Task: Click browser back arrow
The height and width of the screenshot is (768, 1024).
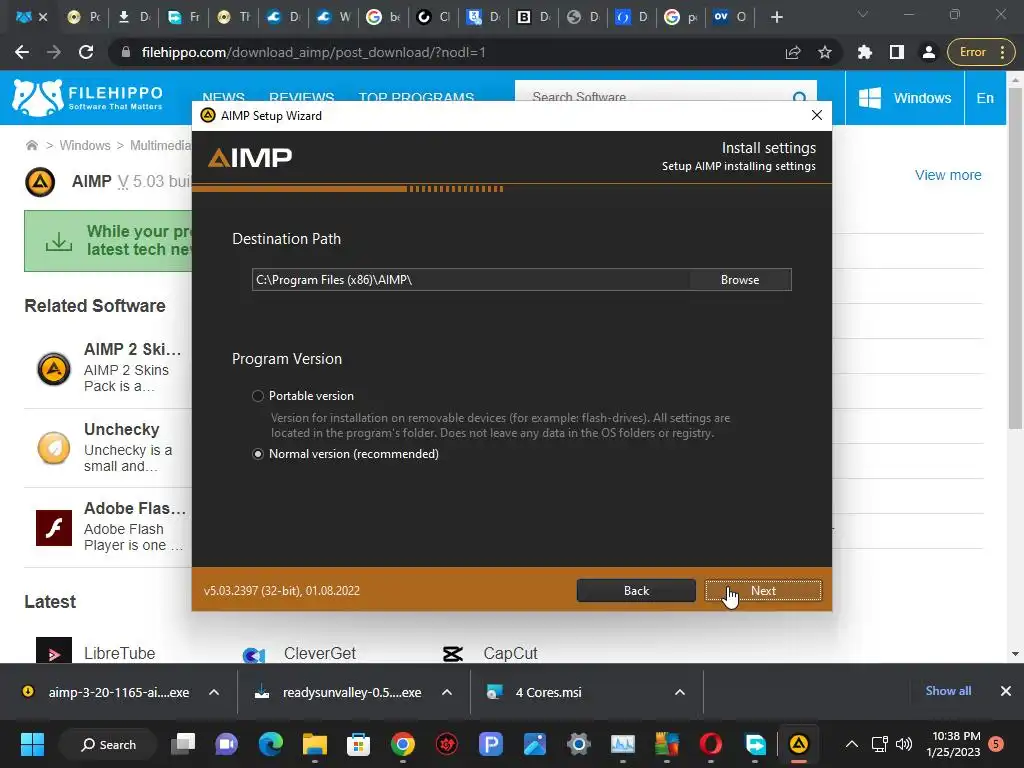Action: pos(22,52)
